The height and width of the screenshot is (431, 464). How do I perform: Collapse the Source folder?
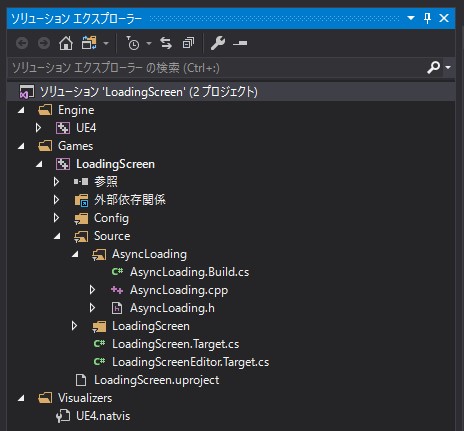point(57,236)
